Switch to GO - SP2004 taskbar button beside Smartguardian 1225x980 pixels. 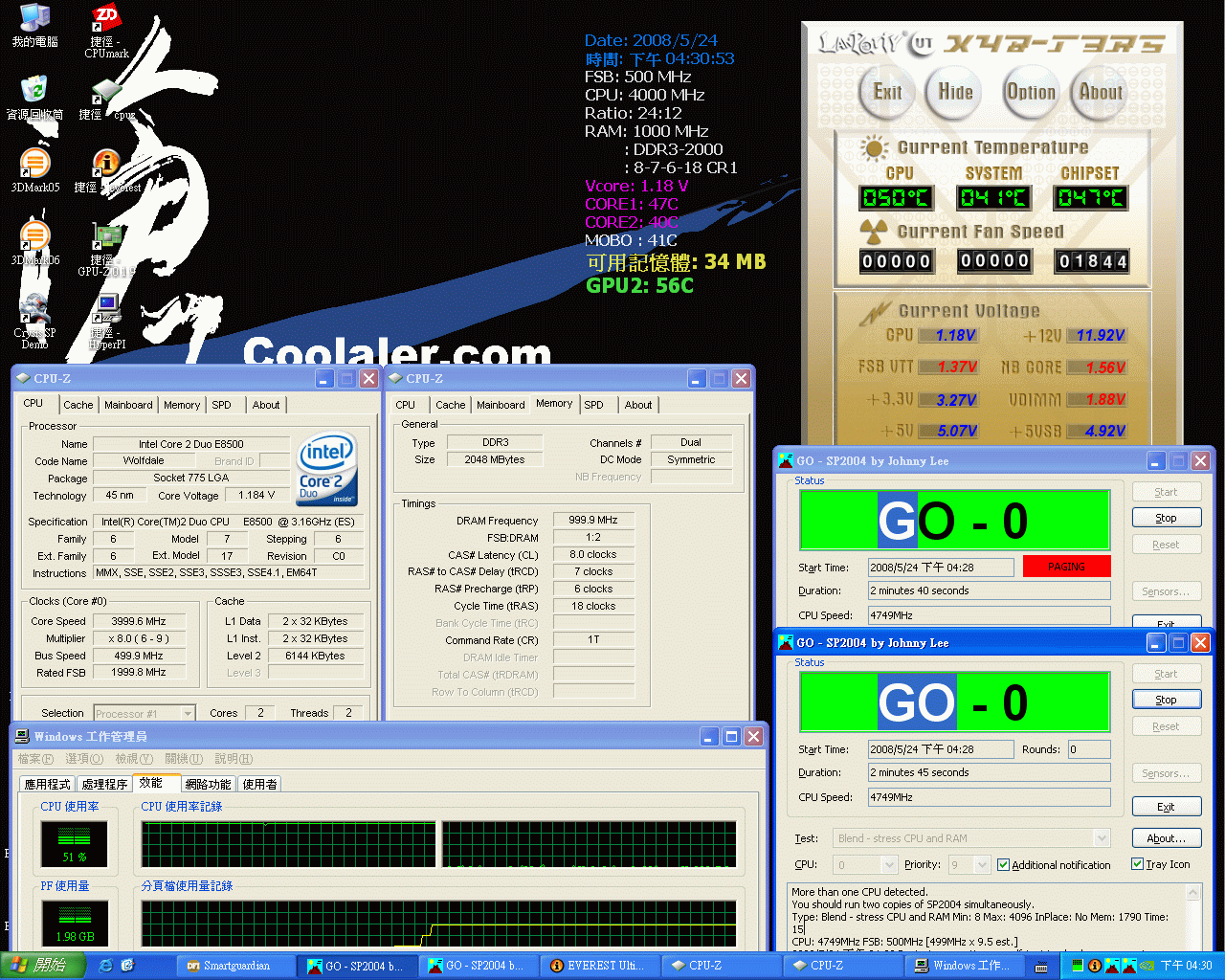pos(356,966)
